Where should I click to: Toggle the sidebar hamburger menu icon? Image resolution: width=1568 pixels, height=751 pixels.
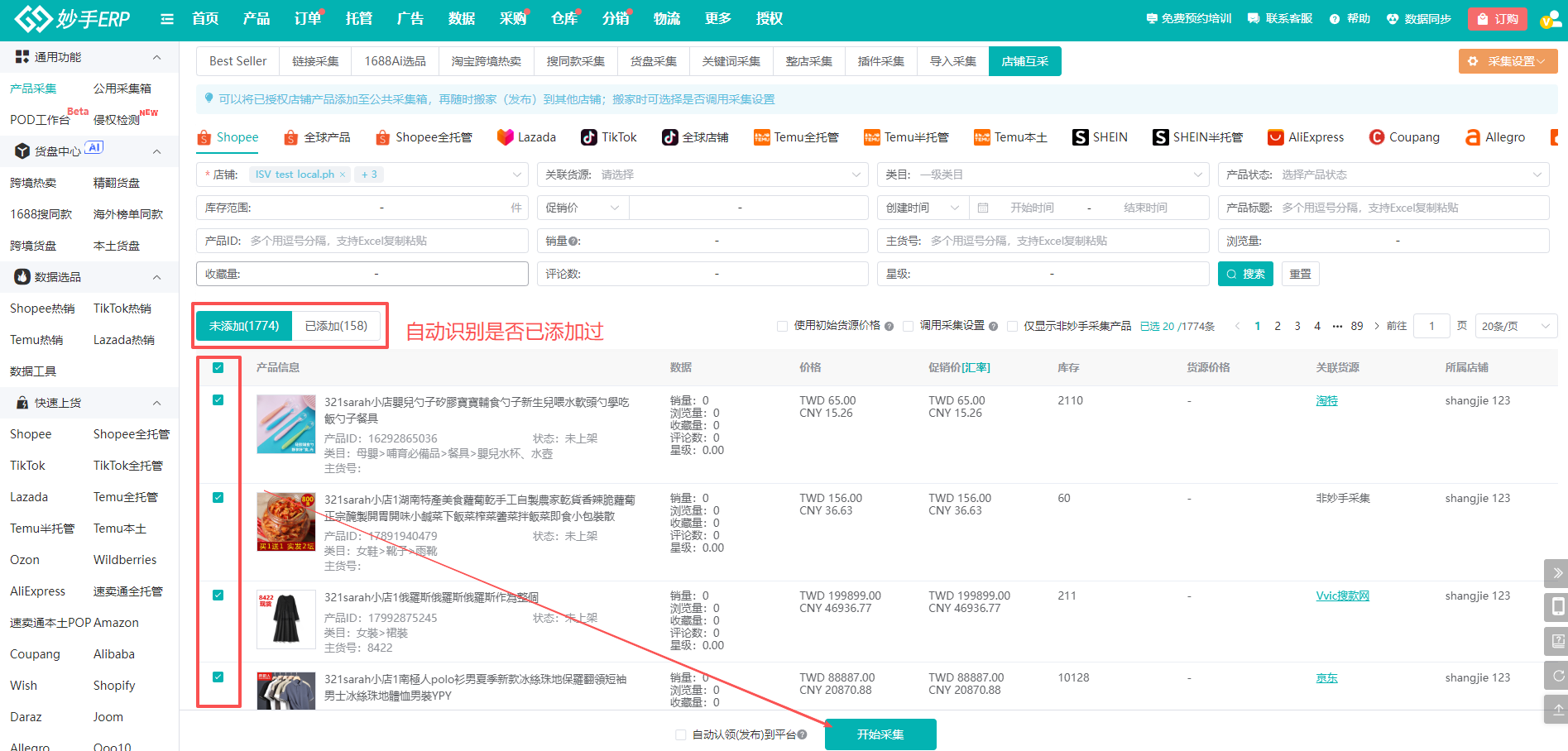click(167, 18)
